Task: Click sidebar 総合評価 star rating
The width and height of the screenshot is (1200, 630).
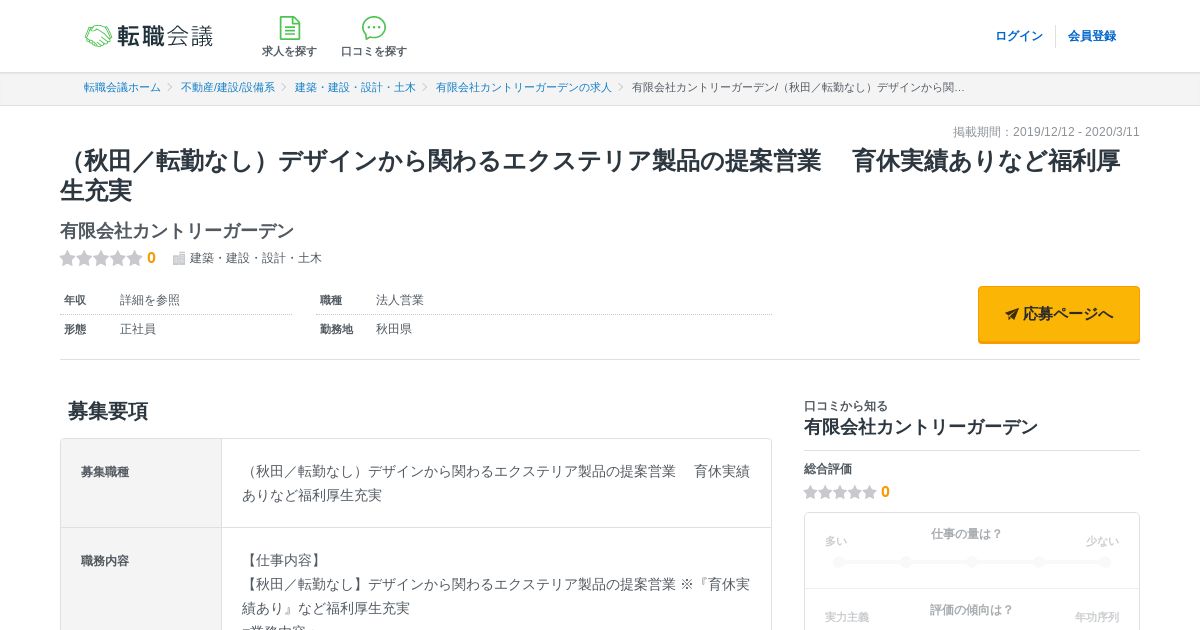Action: tap(840, 492)
